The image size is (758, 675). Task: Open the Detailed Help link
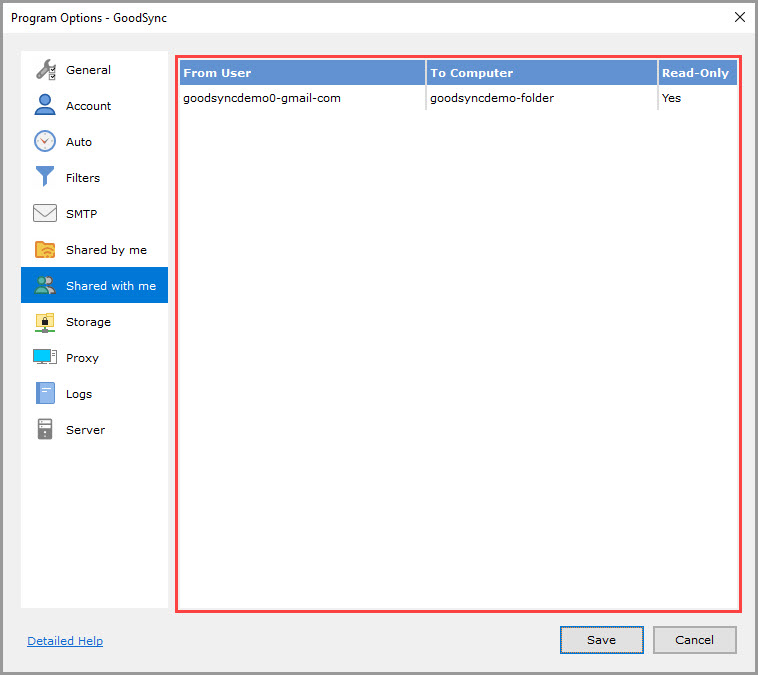tap(65, 641)
